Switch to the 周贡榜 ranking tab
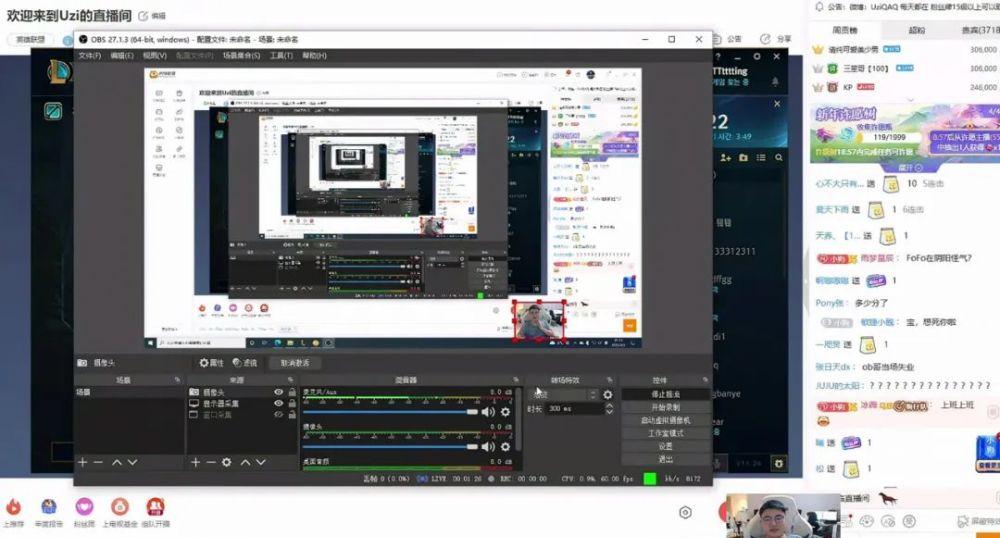The image size is (1000, 538). [x=845, y=30]
